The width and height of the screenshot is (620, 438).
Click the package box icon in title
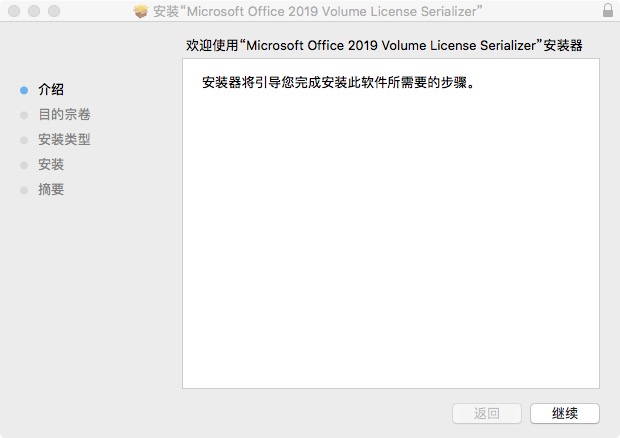[140, 11]
